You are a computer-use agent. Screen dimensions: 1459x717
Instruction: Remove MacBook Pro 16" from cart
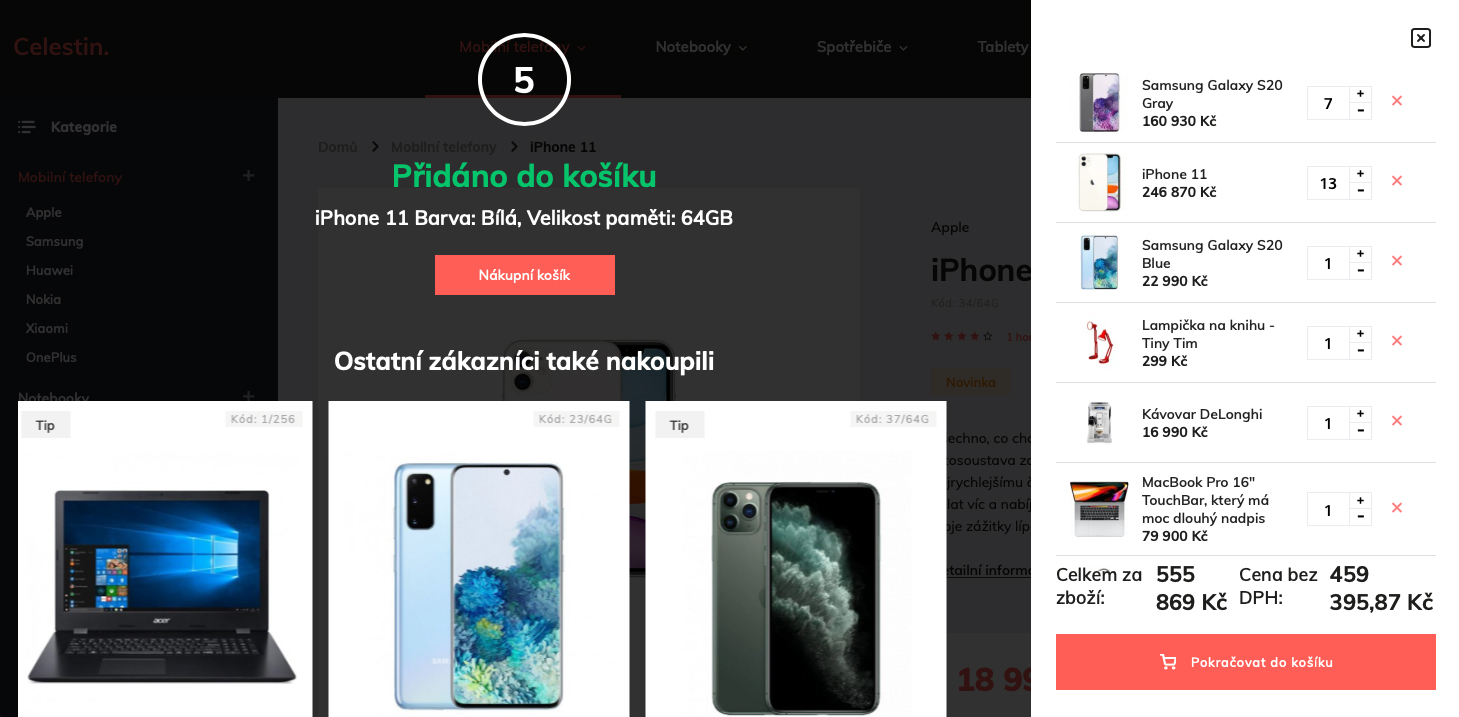click(x=1397, y=508)
